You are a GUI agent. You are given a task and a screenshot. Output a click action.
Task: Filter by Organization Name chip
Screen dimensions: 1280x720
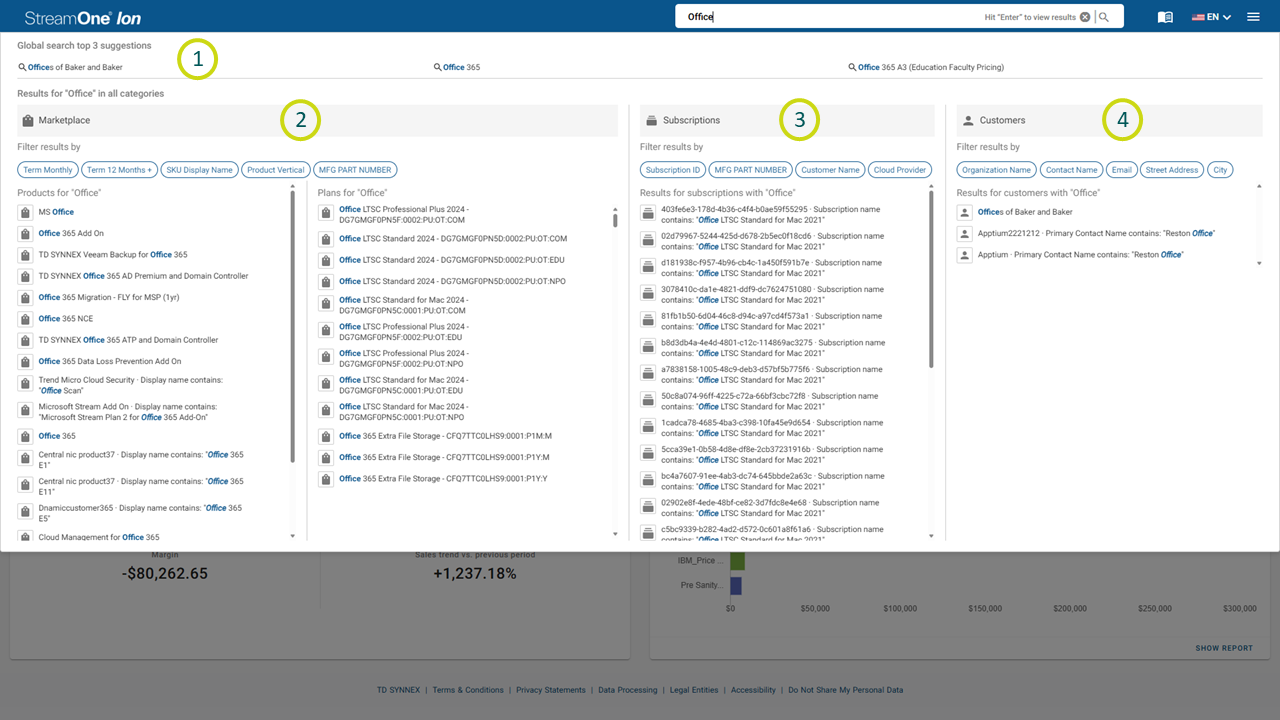(x=997, y=170)
